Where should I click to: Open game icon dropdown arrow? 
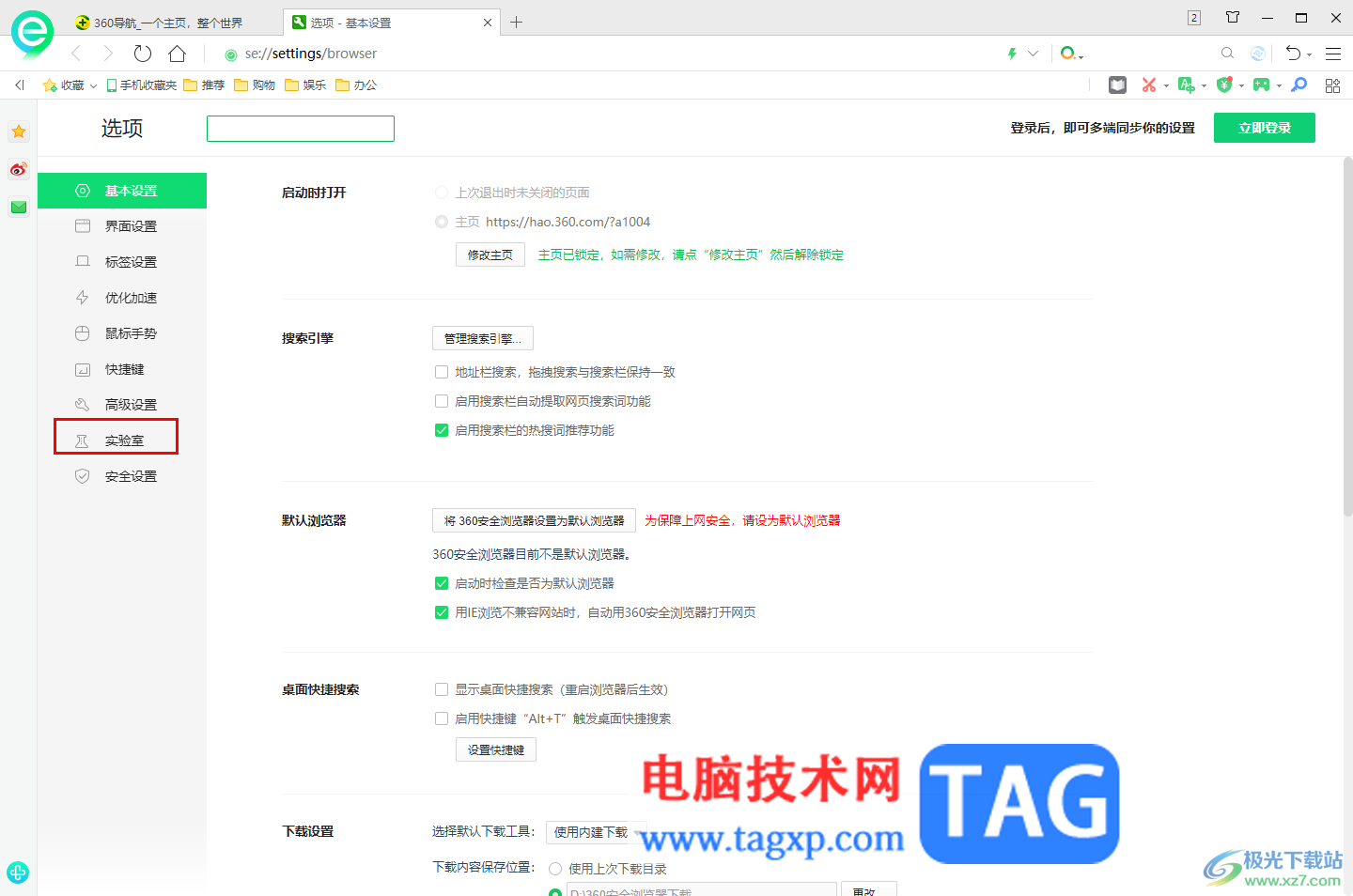tap(1279, 85)
